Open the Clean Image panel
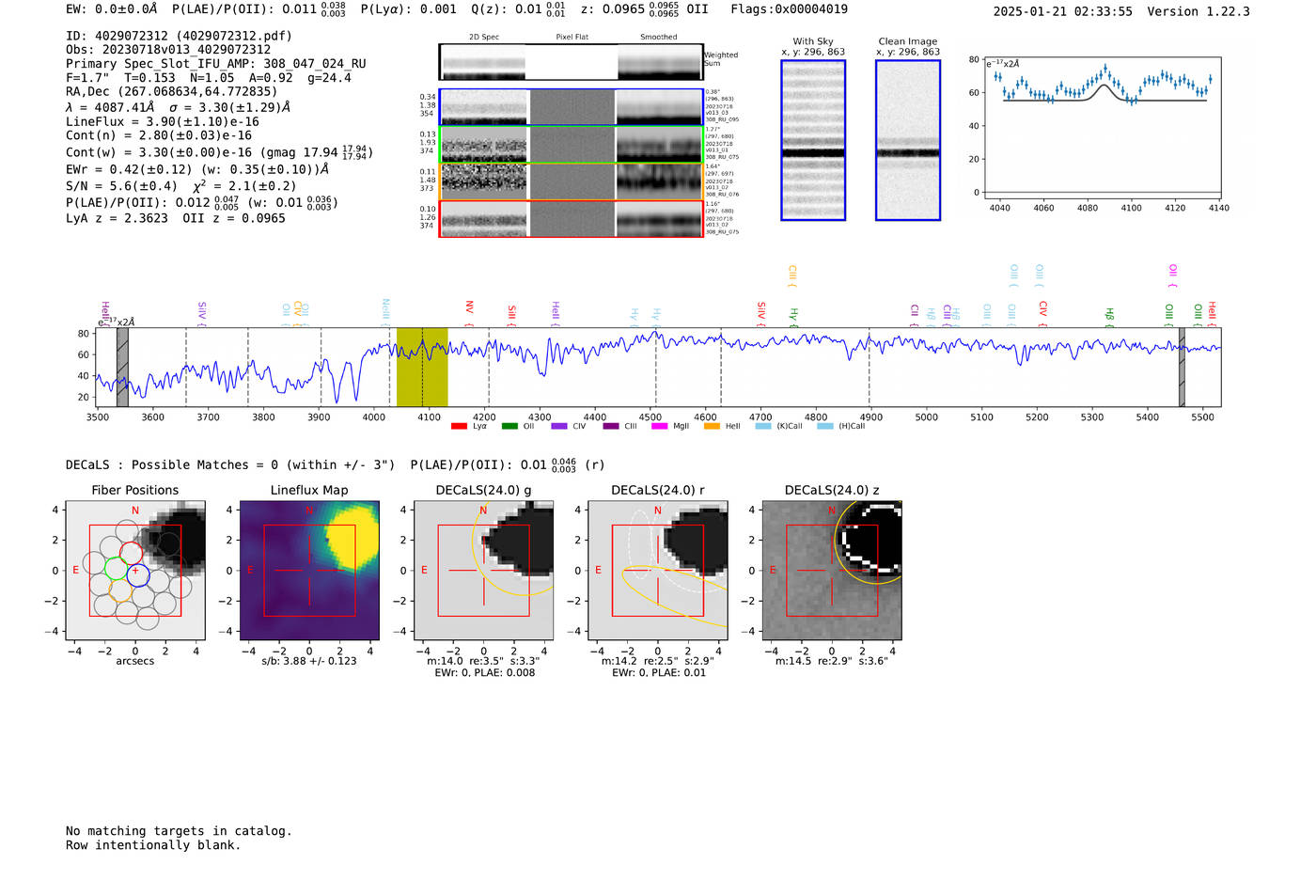 click(x=908, y=140)
